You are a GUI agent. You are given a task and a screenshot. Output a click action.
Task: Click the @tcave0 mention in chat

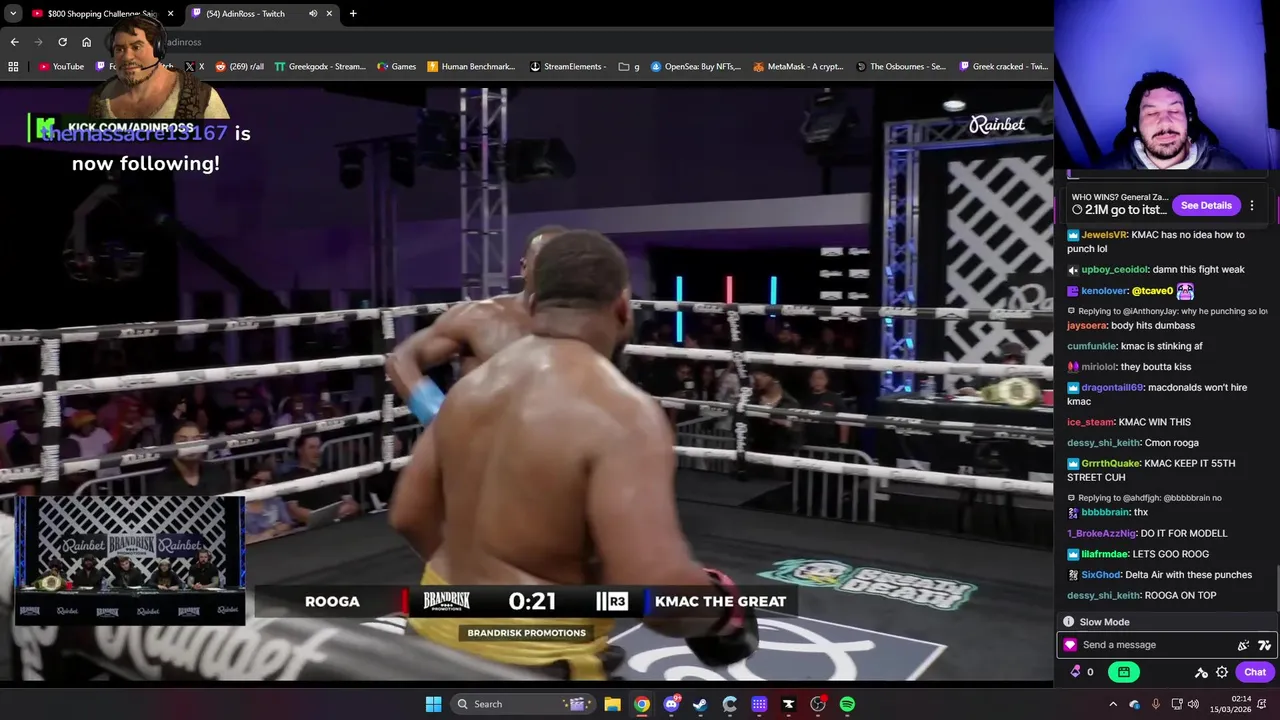(x=1152, y=291)
